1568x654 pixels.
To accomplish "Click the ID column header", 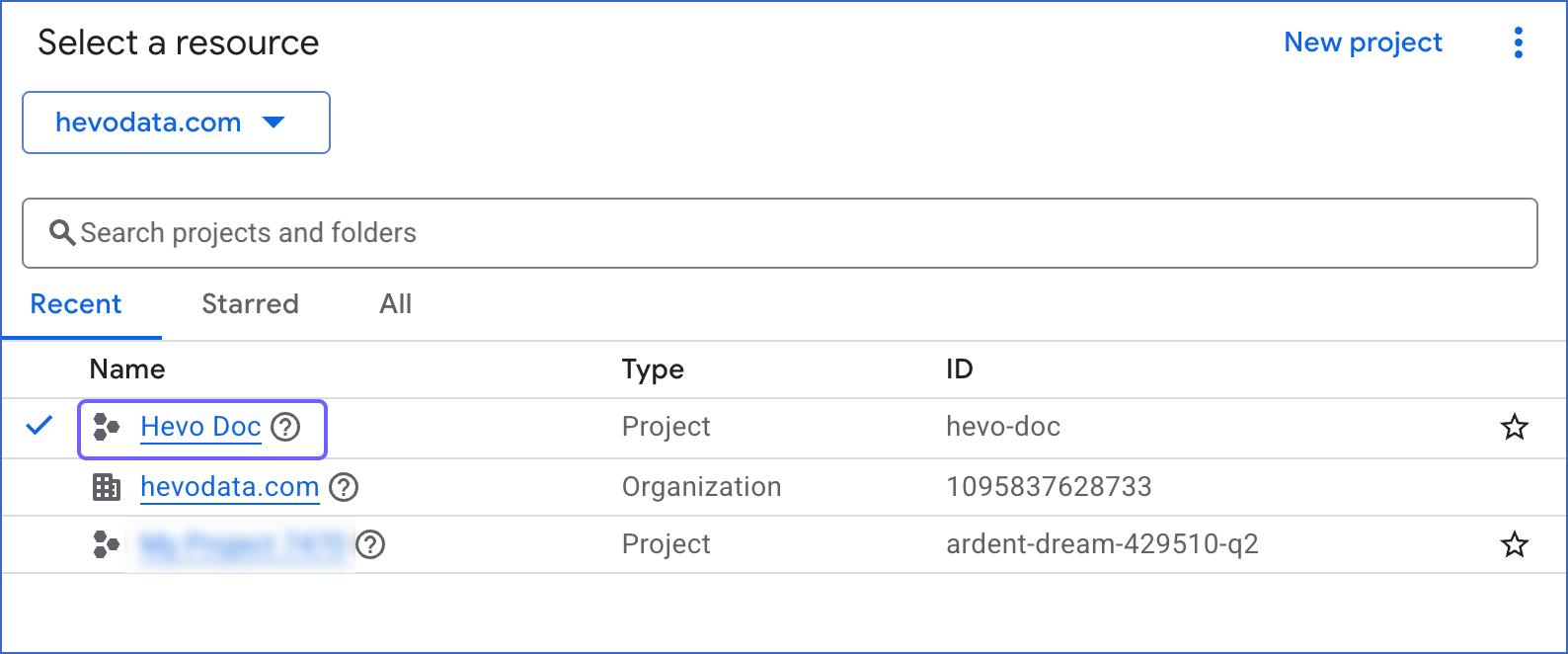I will coord(959,369).
